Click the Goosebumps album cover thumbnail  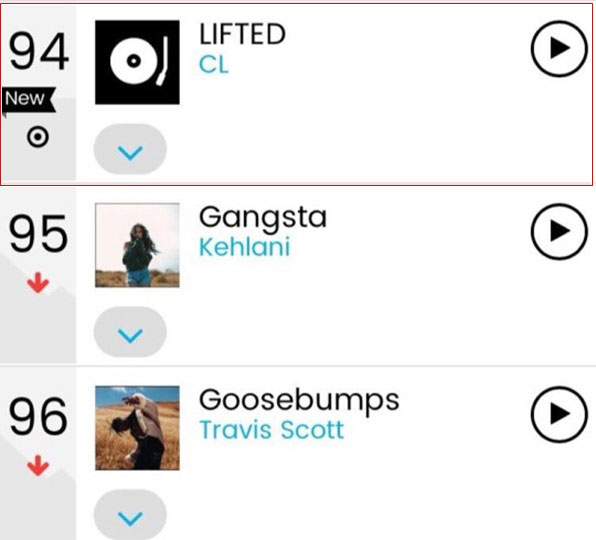tap(137, 428)
